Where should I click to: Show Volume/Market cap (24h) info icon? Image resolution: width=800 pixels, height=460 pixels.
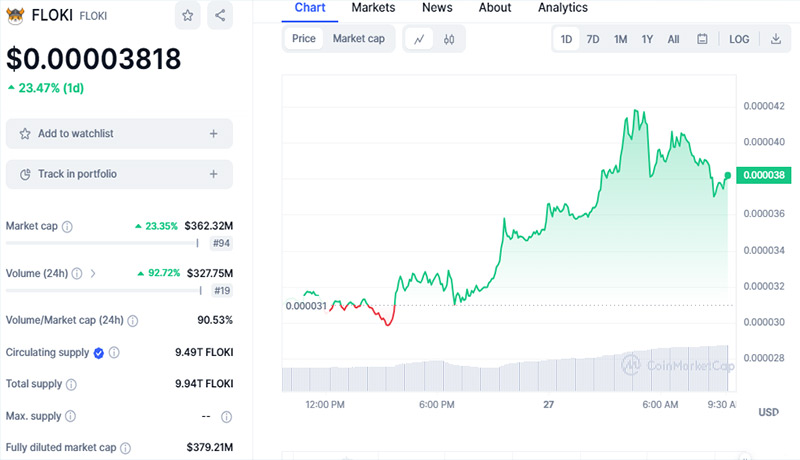coord(133,321)
